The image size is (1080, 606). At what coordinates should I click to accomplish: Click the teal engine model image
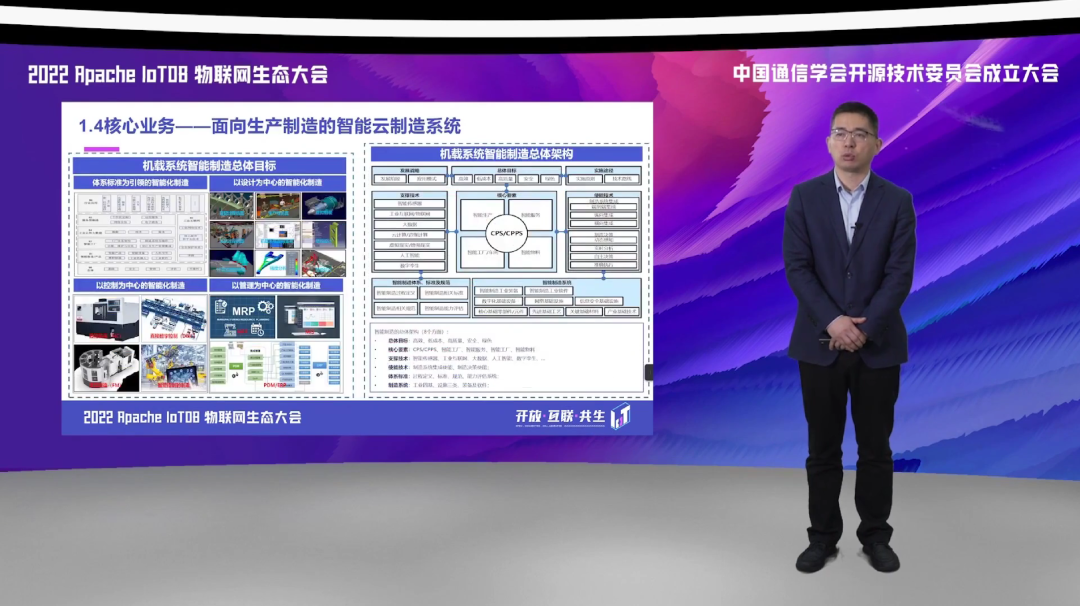pos(324,206)
